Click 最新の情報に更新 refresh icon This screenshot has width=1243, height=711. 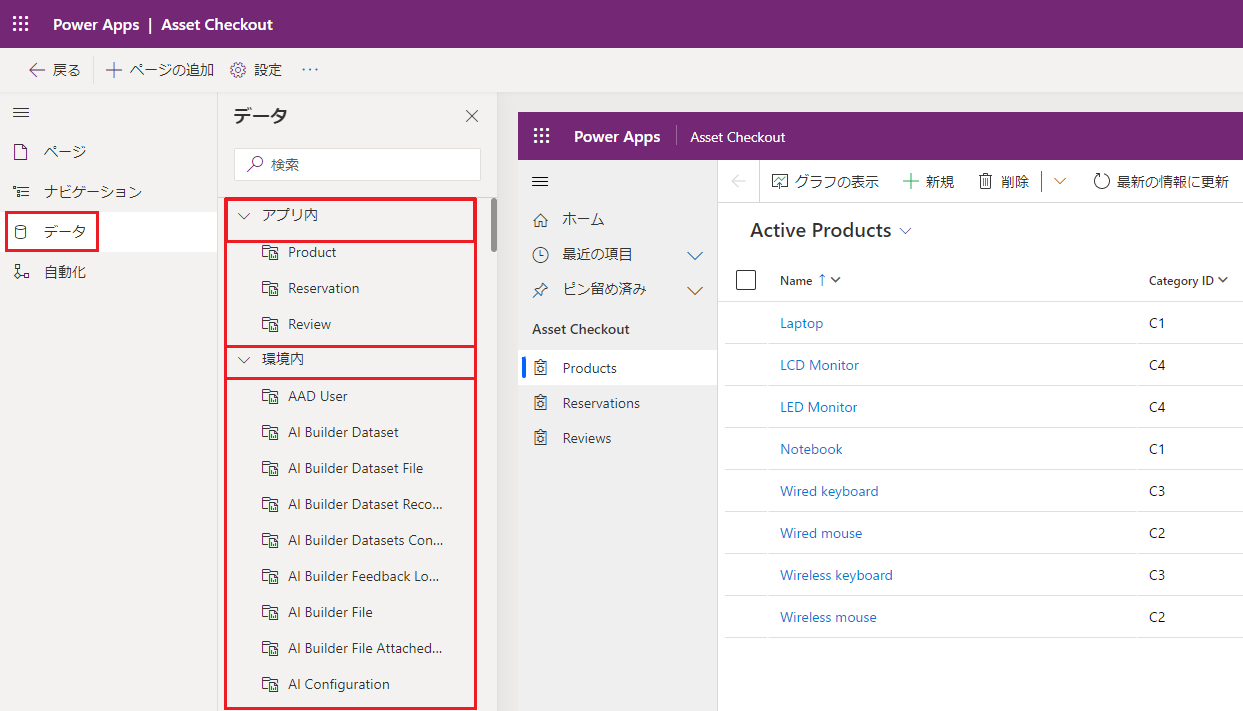(x=1101, y=181)
